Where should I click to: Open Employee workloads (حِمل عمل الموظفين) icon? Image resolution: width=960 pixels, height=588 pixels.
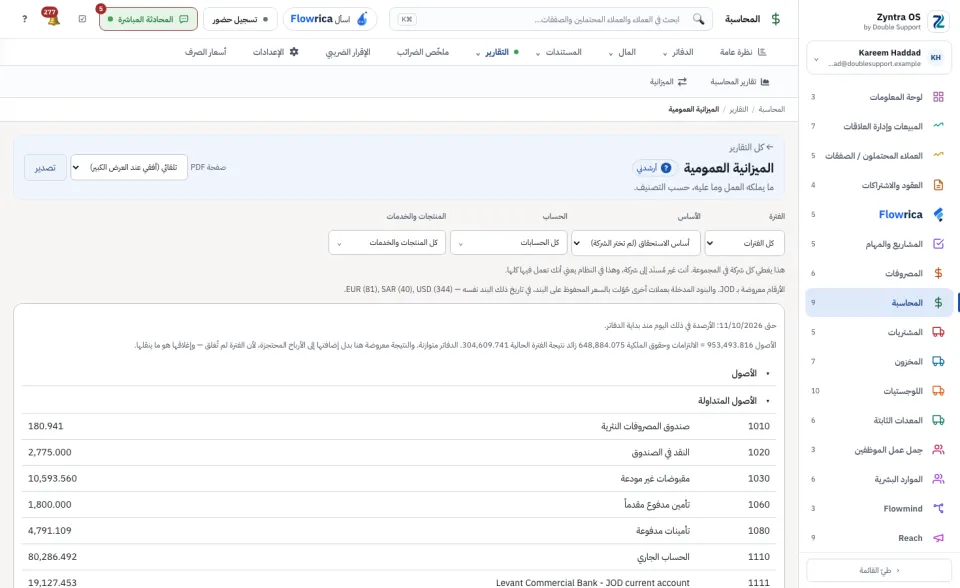tap(938, 450)
